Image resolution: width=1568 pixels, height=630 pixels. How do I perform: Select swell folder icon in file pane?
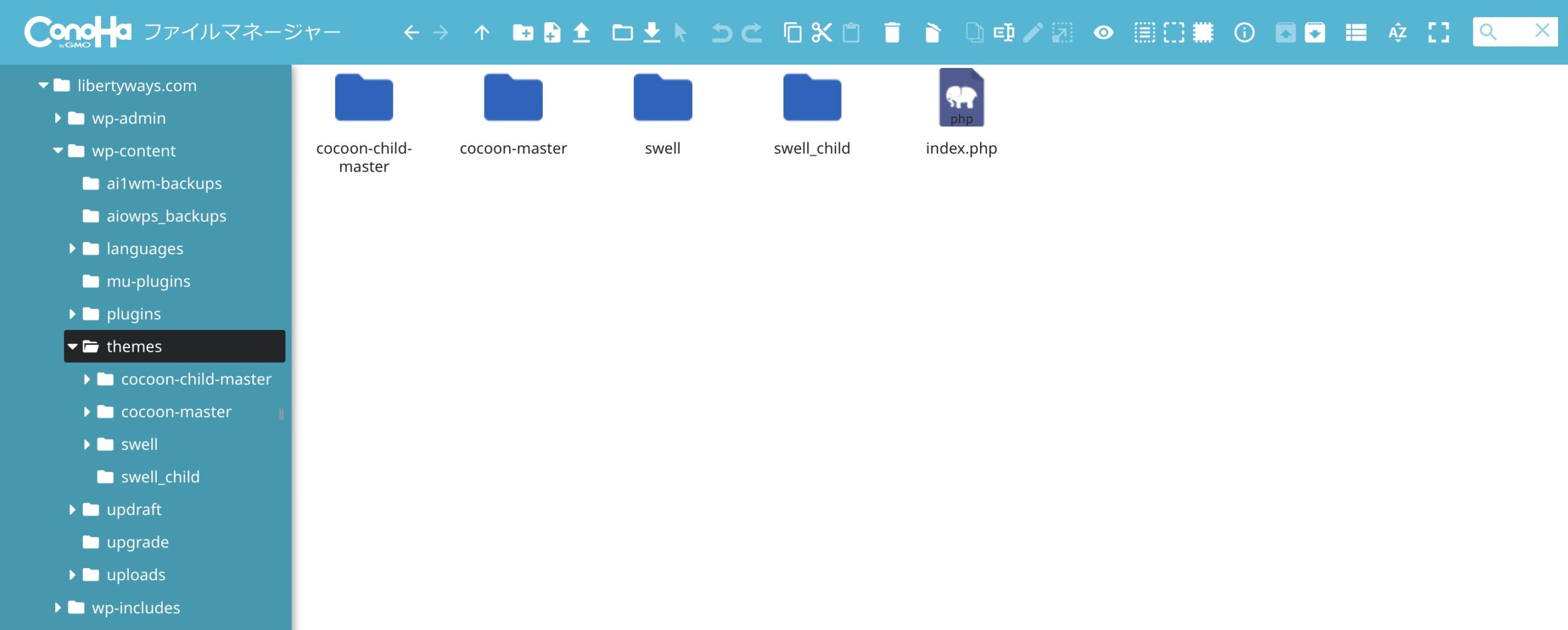pos(663,98)
